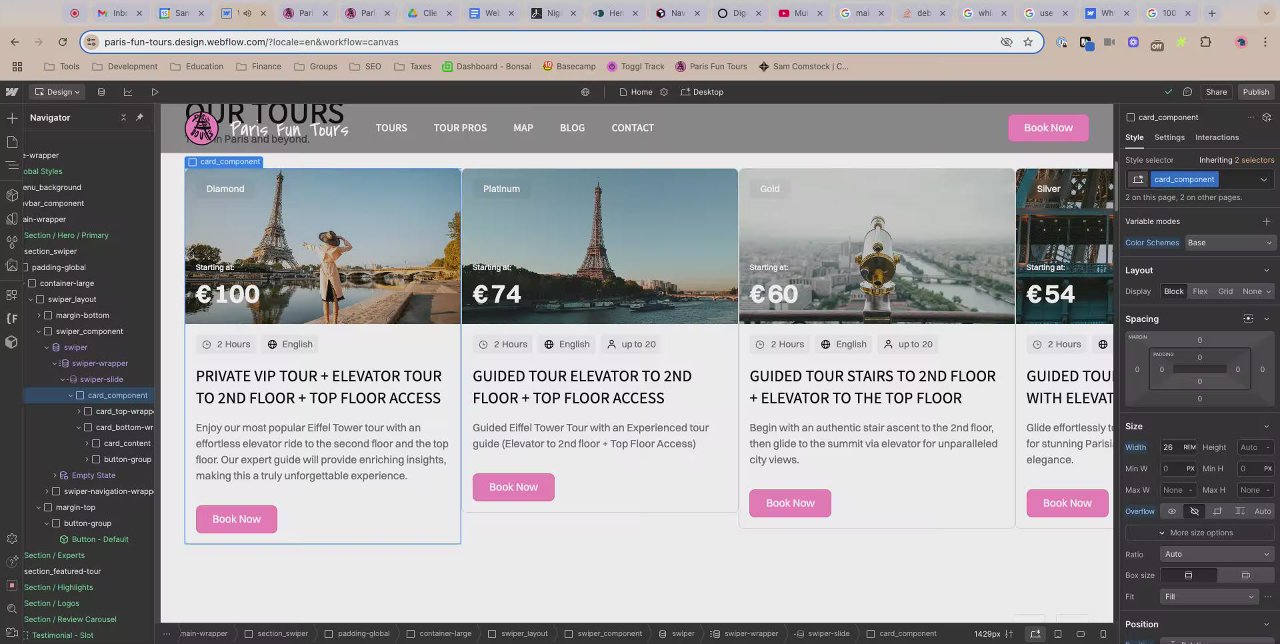Image resolution: width=1280 pixels, height=644 pixels.
Task: Click TOURS in site navbar
Action: click(x=391, y=128)
